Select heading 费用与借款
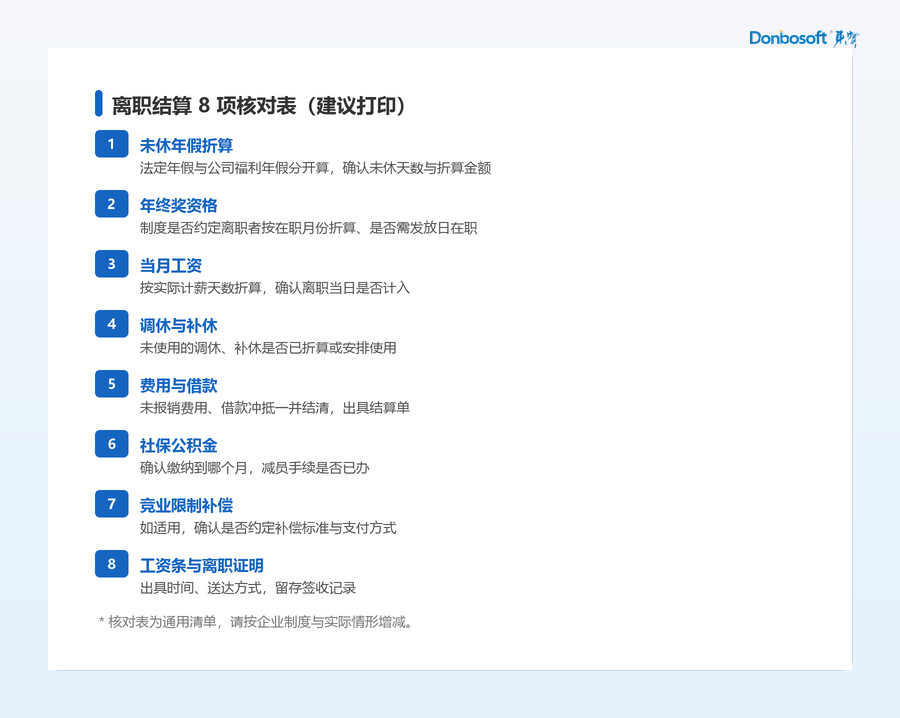The width and height of the screenshot is (900, 718). click(179, 386)
